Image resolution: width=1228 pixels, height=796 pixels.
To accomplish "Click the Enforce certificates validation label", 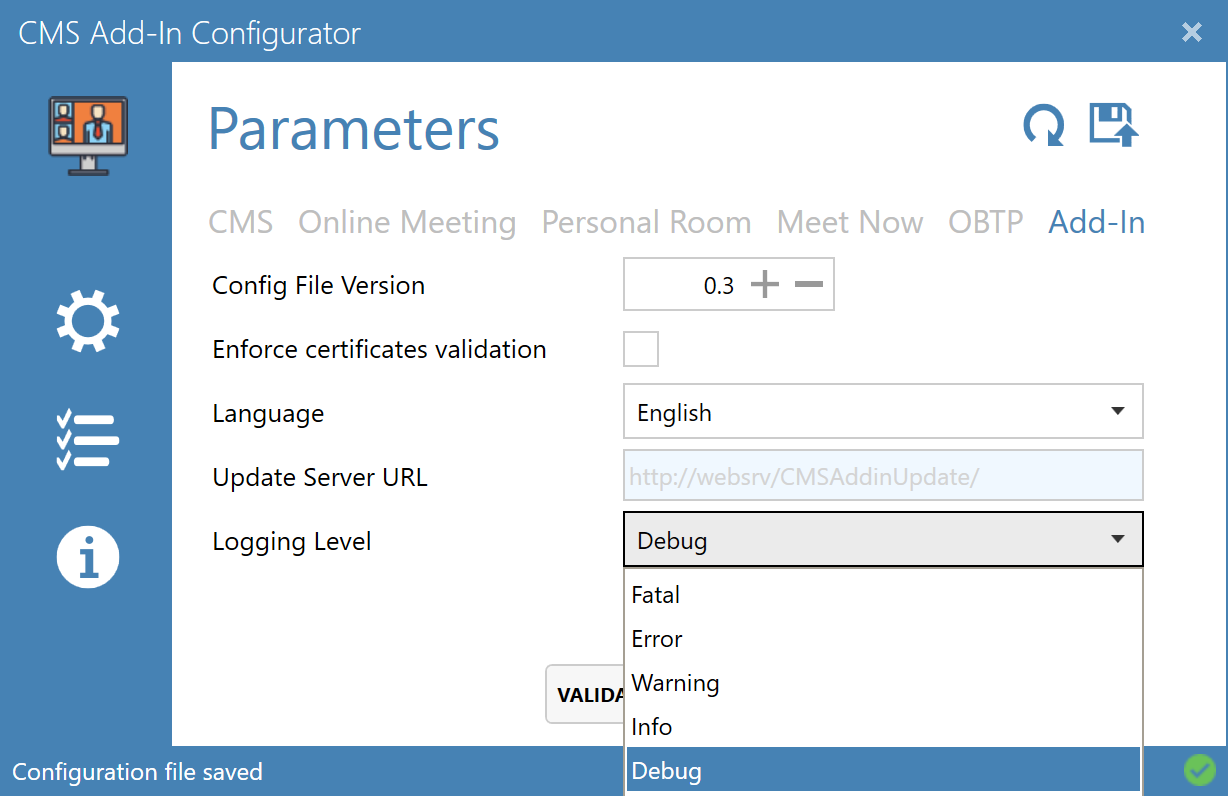I will tap(379, 350).
